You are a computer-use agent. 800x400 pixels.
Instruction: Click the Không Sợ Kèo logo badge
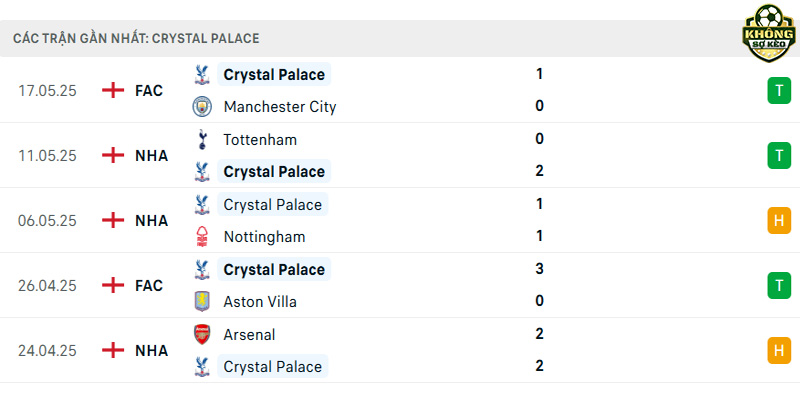point(769,34)
